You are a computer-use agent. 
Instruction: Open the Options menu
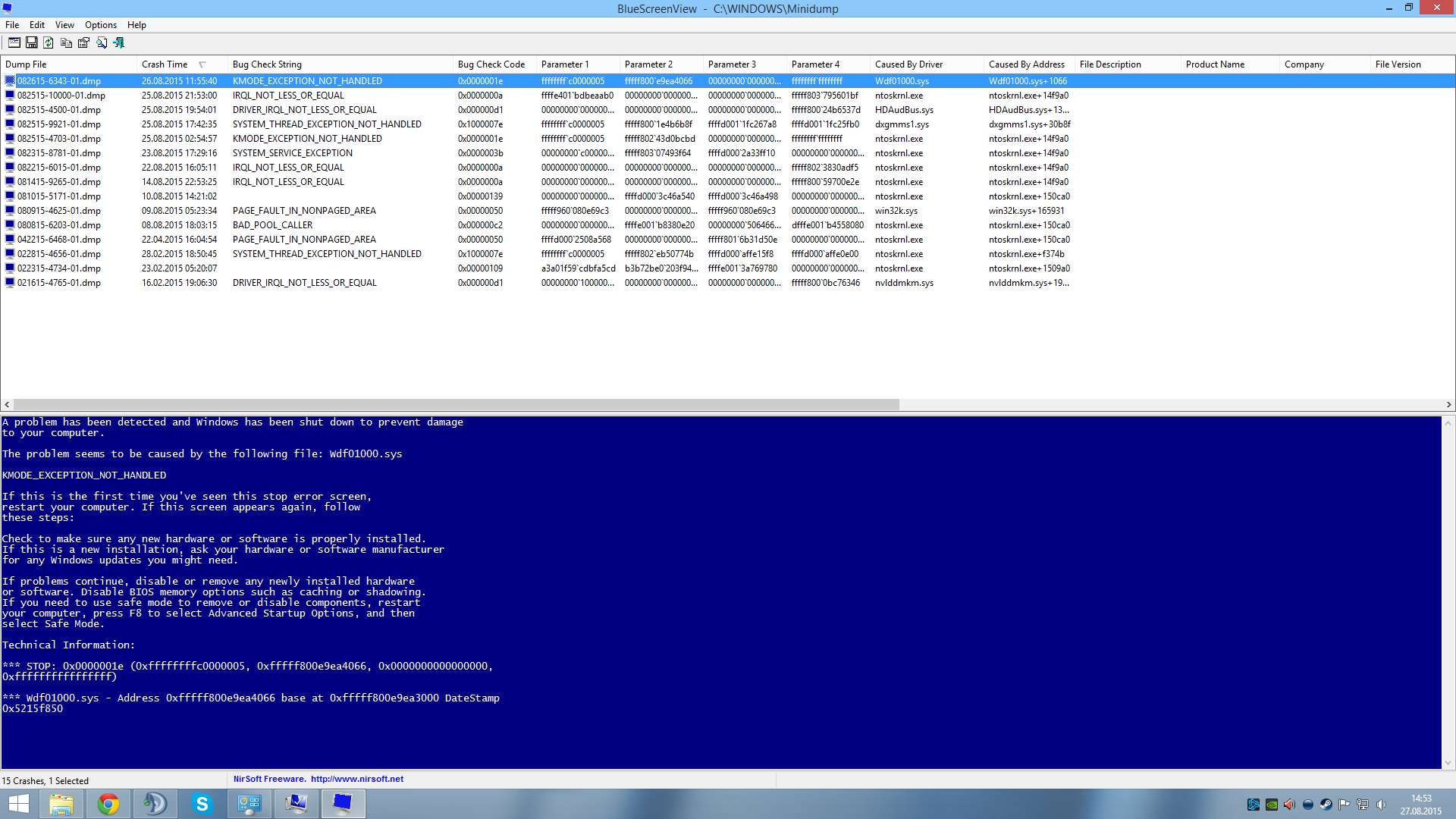coord(100,25)
